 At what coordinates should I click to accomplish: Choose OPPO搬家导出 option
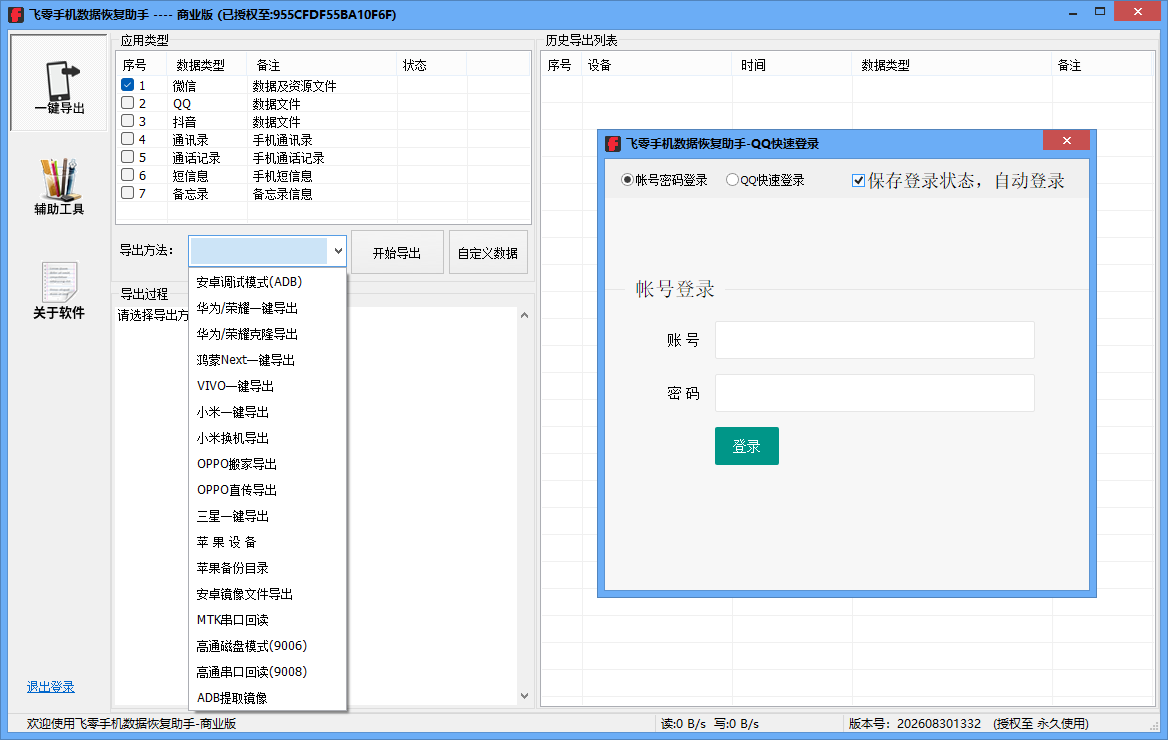coord(267,464)
